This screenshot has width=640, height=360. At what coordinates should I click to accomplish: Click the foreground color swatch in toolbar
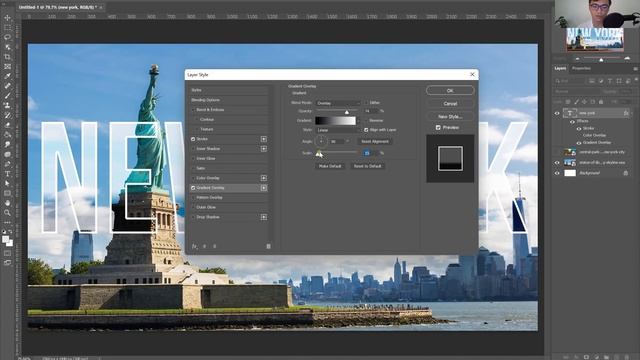pyautogui.click(x=5, y=240)
